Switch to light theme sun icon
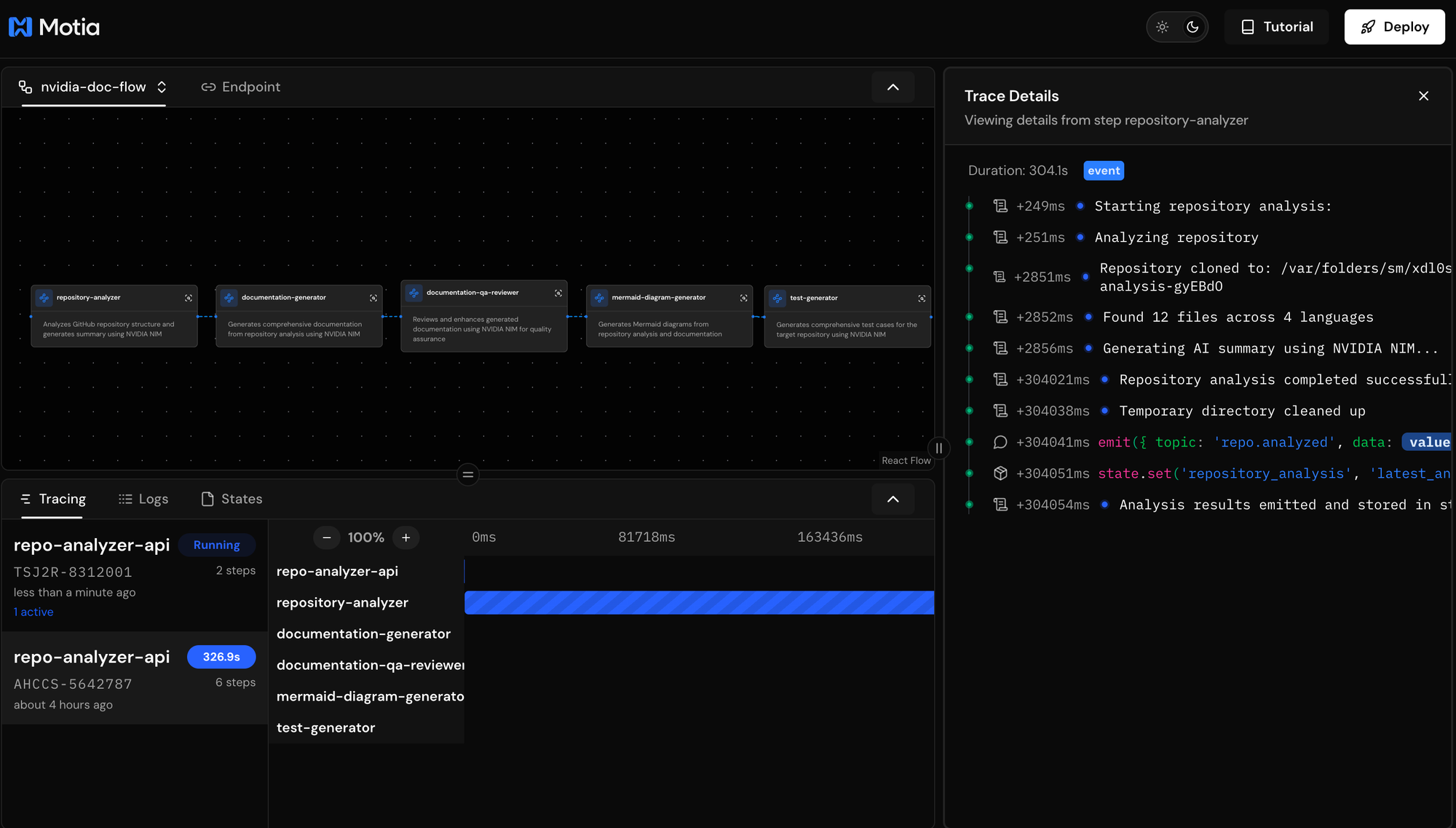 click(1163, 27)
